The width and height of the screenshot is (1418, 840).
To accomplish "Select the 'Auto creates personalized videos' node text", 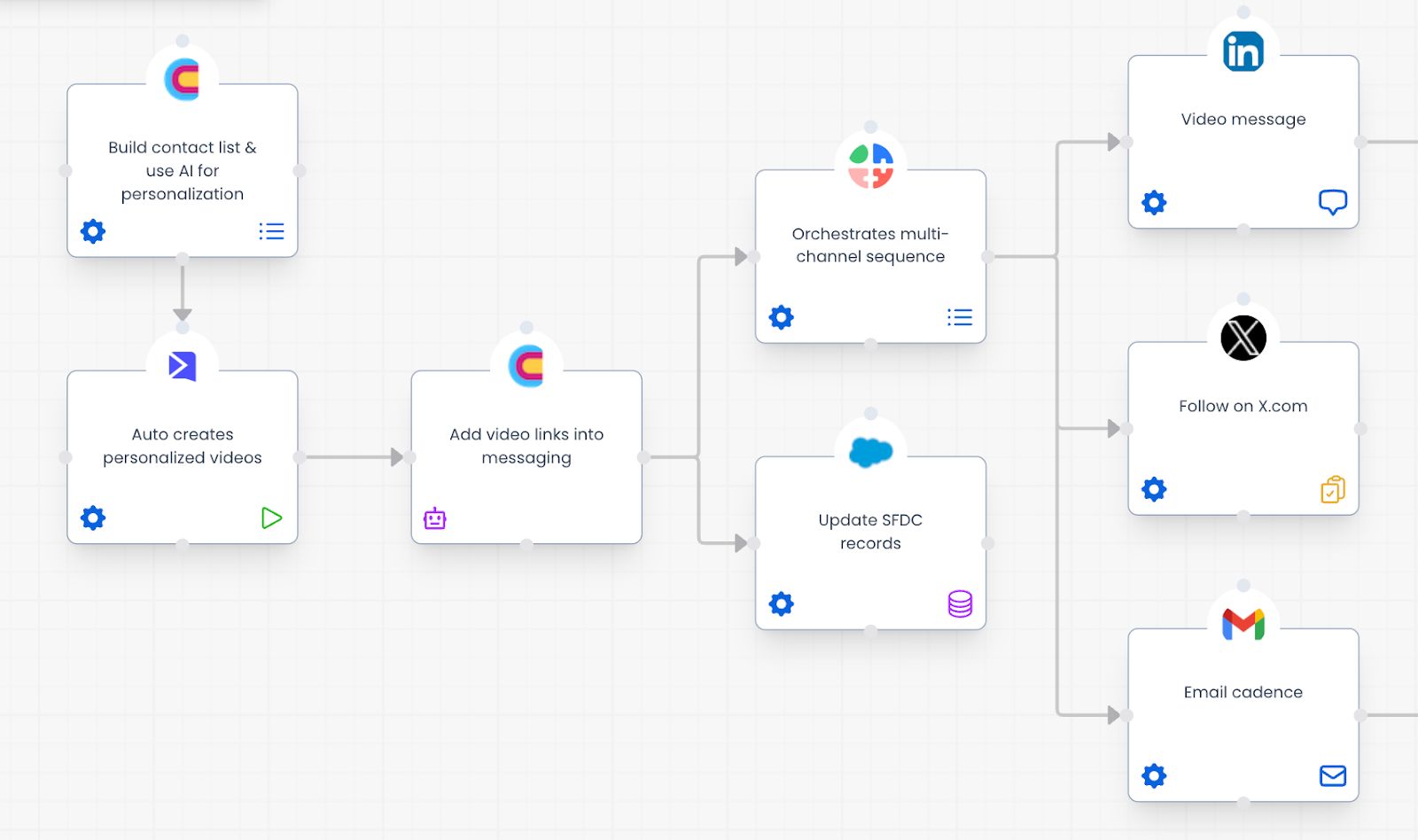I will click(x=183, y=446).
